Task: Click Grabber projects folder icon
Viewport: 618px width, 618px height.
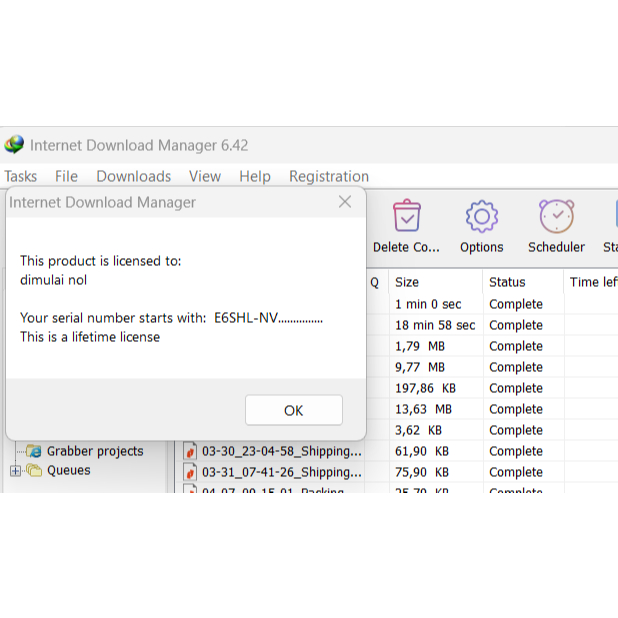Action: click(x=34, y=451)
